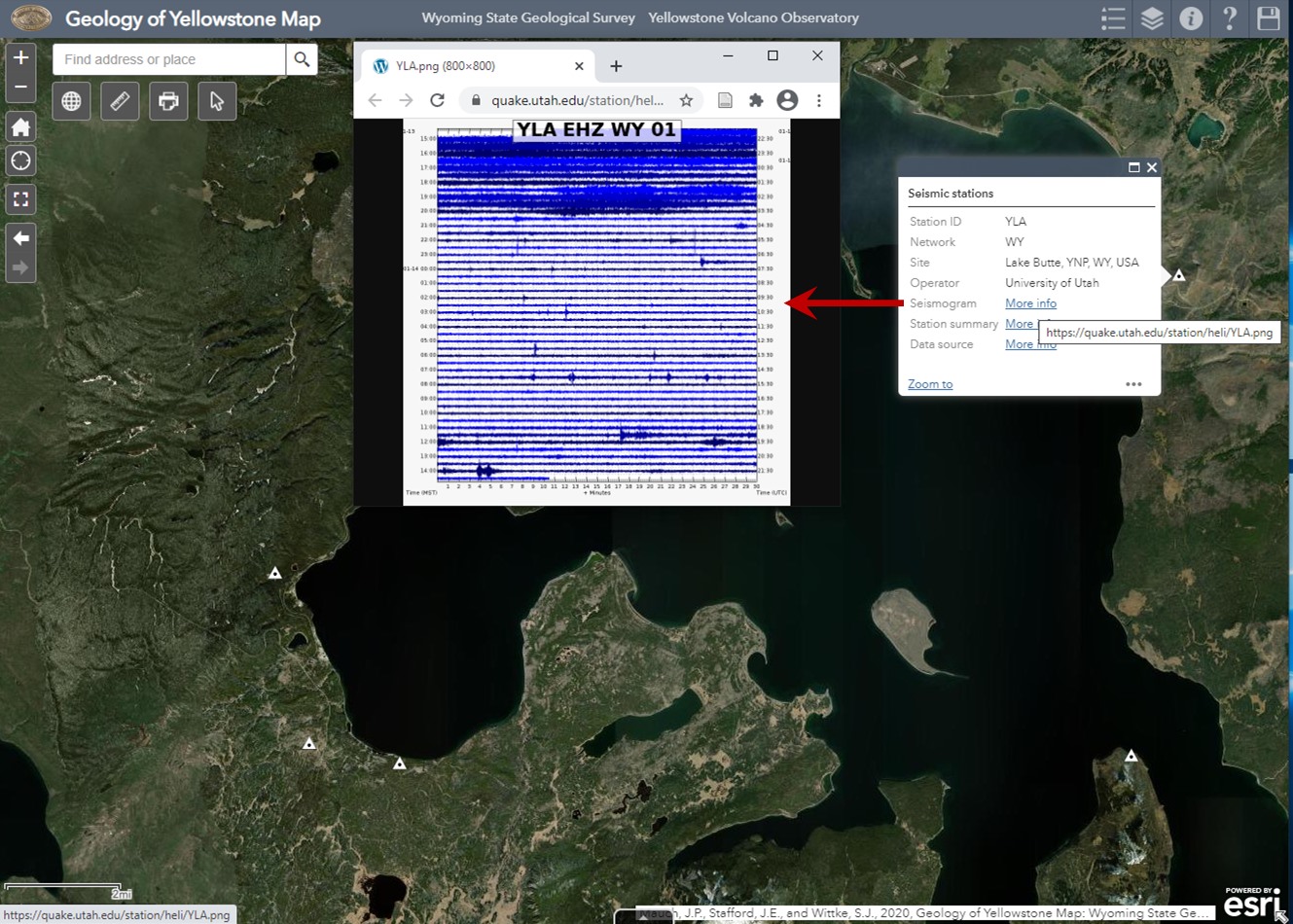The image size is (1293, 924).
Task: Open the basemap globe tool
Action: [x=71, y=101]
